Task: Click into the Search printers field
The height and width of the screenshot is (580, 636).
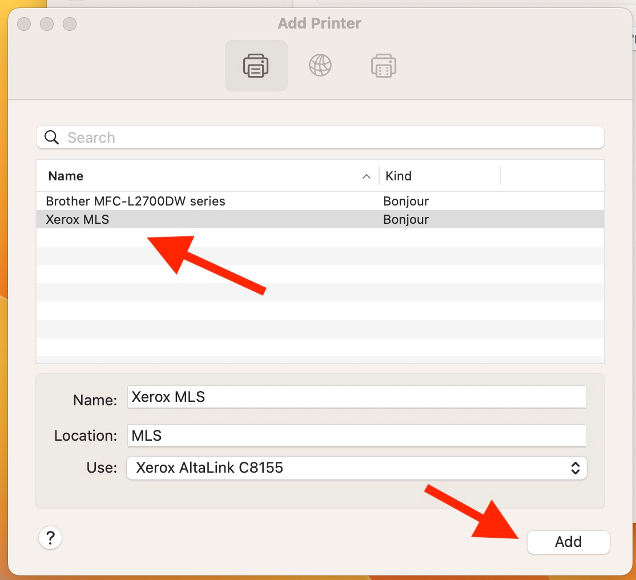Action: tap(320, 137)
